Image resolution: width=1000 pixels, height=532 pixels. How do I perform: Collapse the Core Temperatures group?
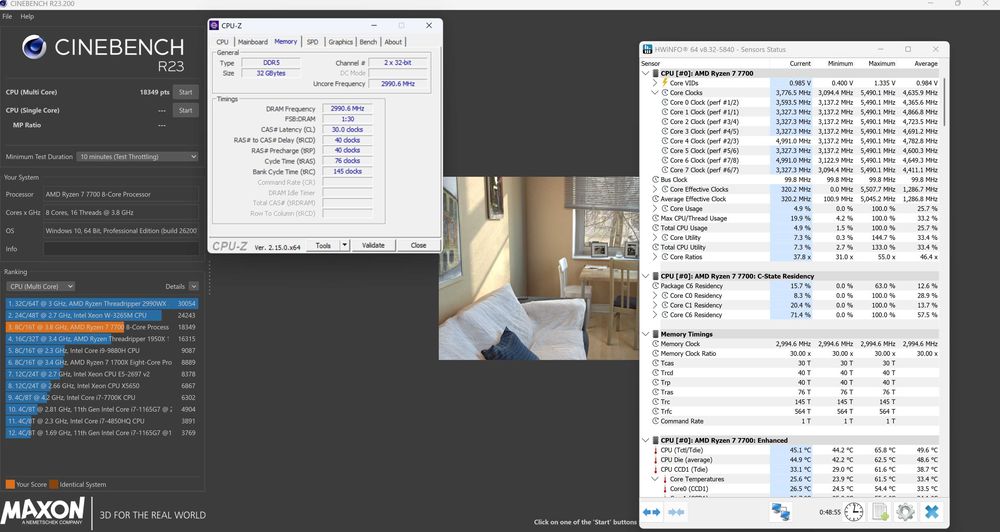coord(655,479)
